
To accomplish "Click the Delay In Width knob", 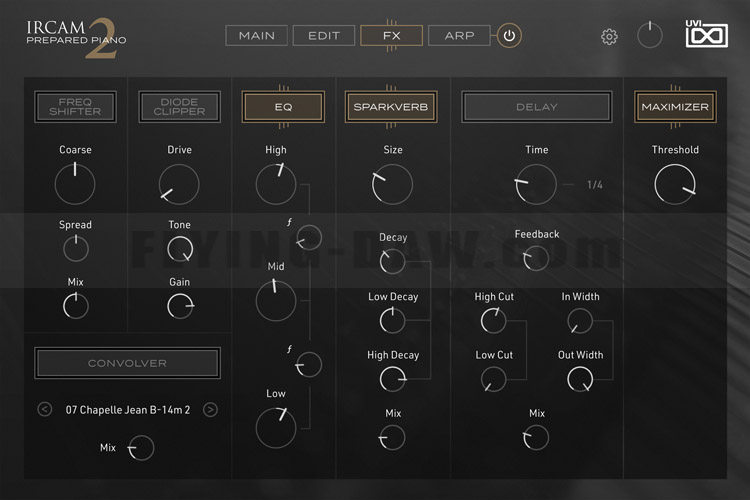I will click(580, 321).
